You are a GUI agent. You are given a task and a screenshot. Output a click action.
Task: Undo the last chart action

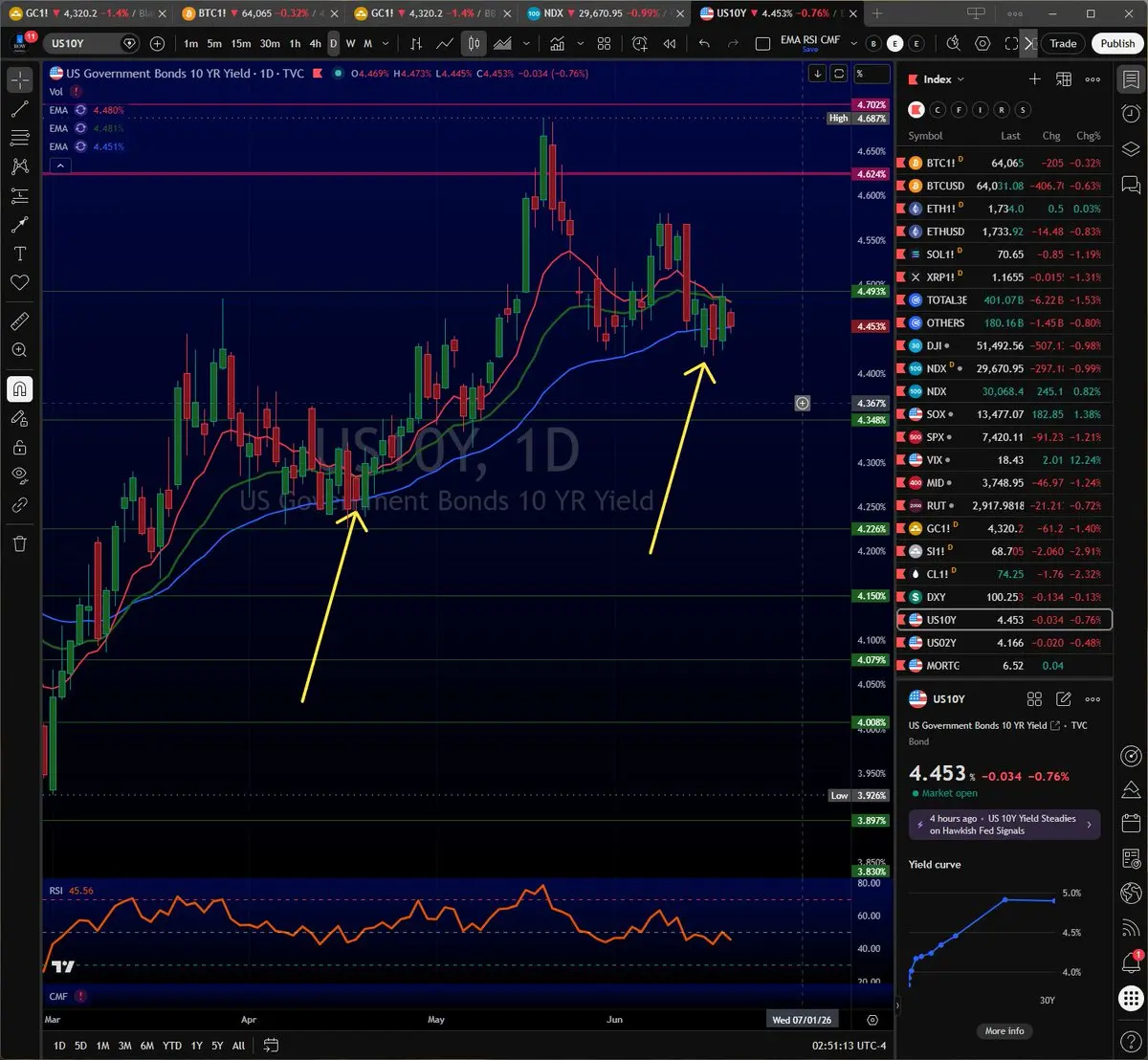[x=705, y=44]
